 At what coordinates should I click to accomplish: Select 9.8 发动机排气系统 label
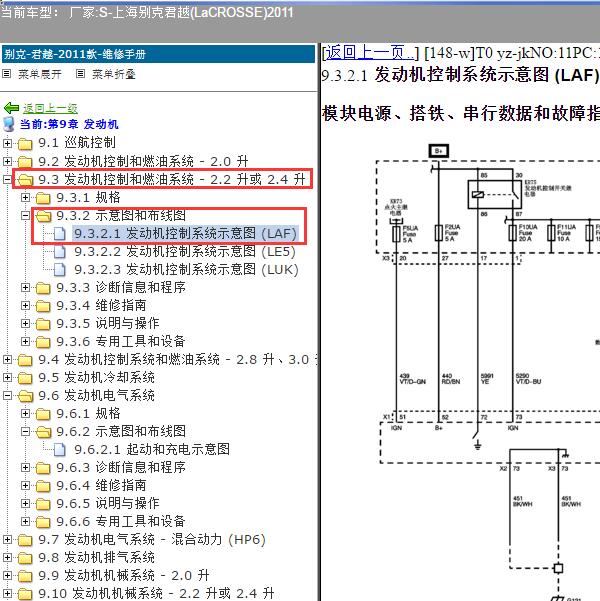point(97,558)
